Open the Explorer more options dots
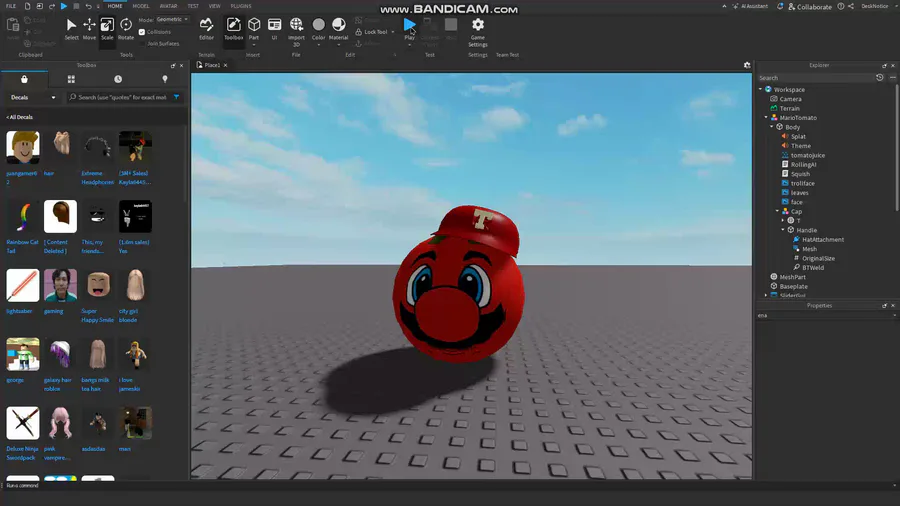The image size is (900, 506). (893, 77)
